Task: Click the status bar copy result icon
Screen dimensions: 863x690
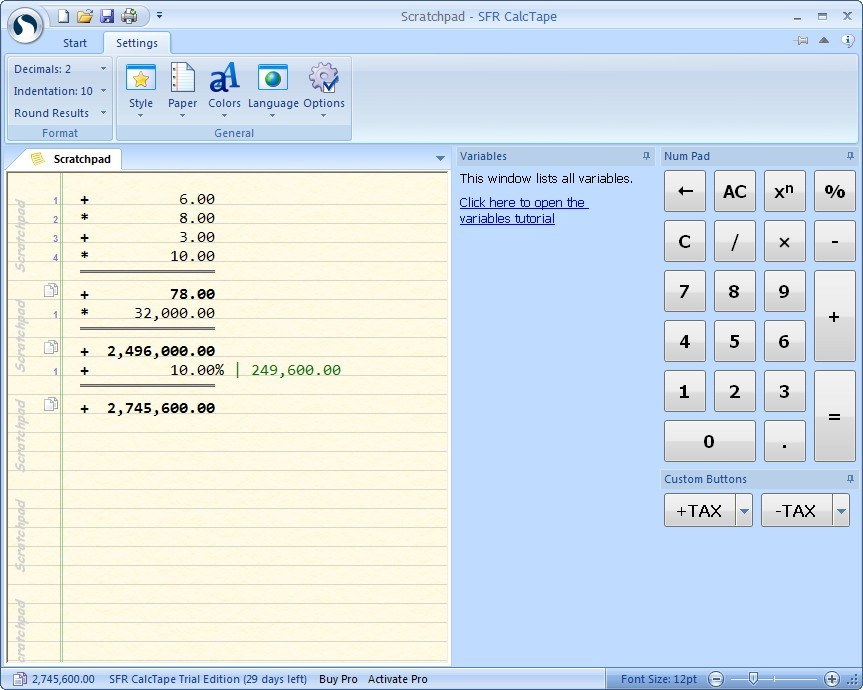Action: 19,679
